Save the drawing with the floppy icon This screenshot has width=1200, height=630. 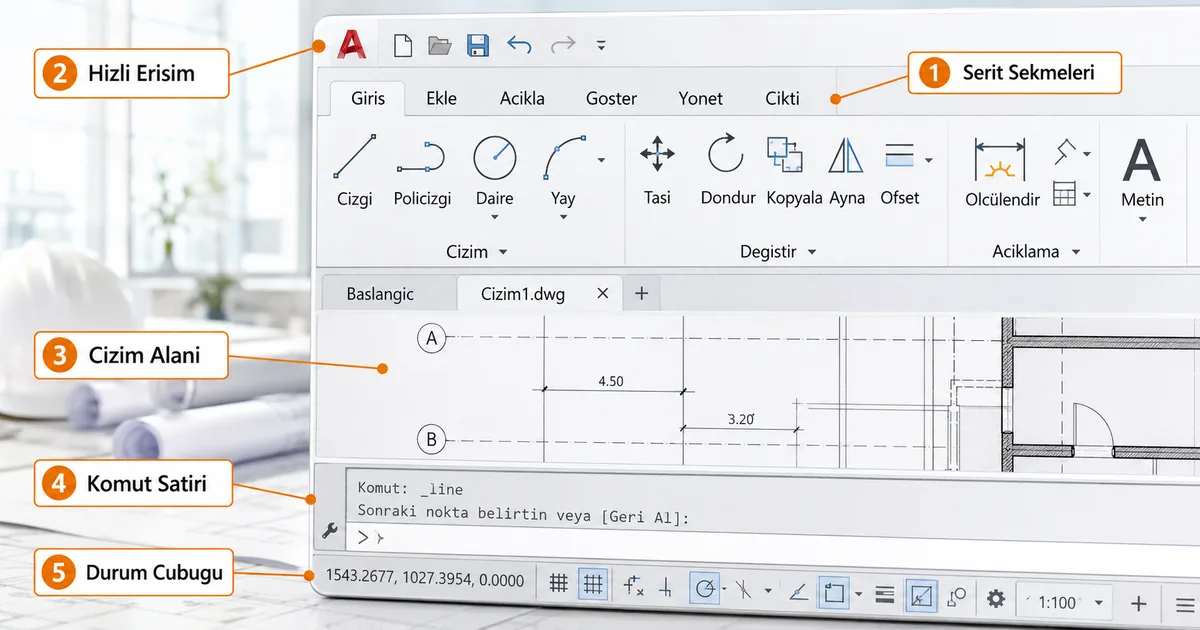478,45
